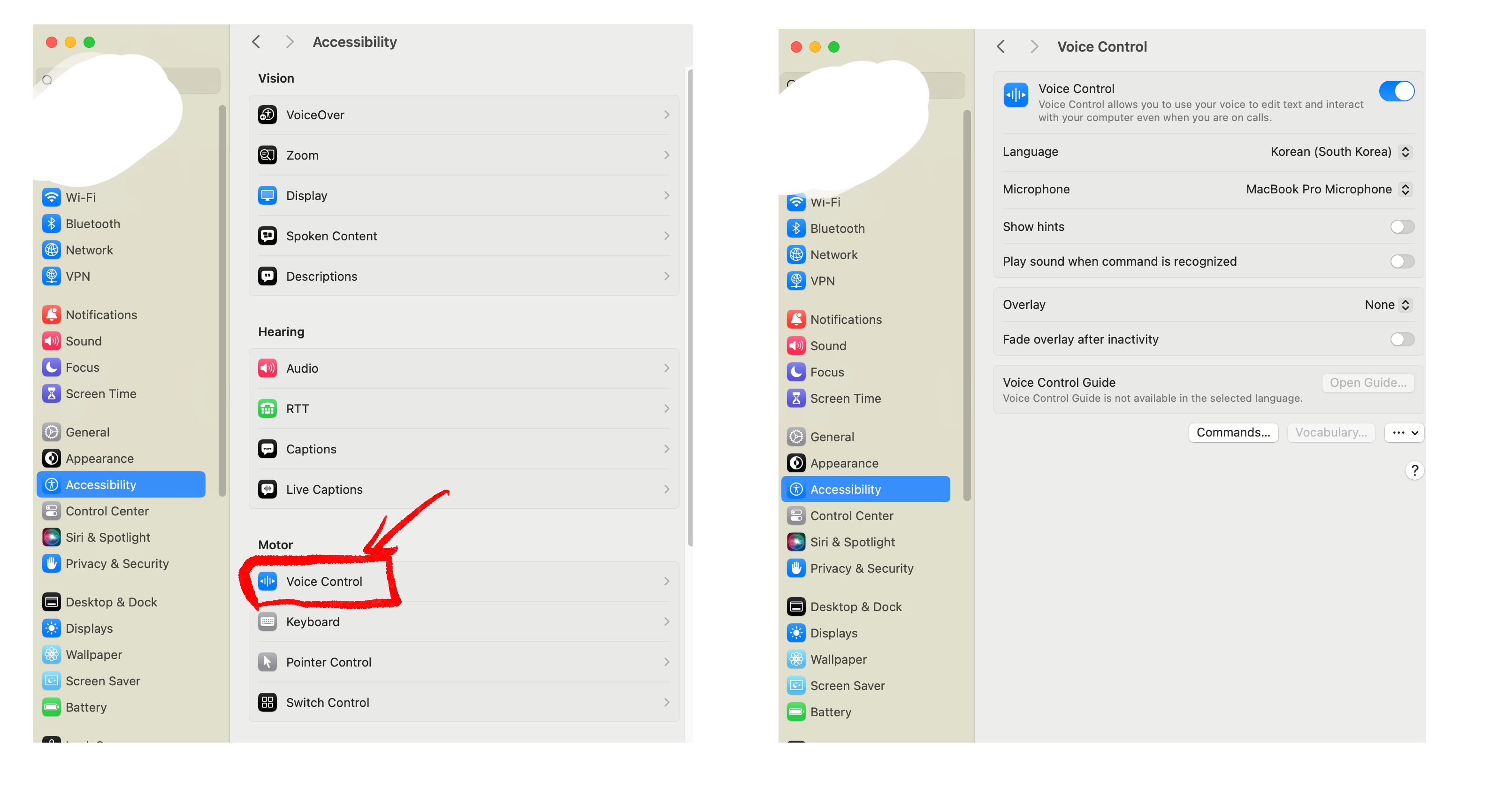Expand the Overlay dropdown set to None
The width and height of the screenshot is (1512, 790).
tap(1388, 305)
